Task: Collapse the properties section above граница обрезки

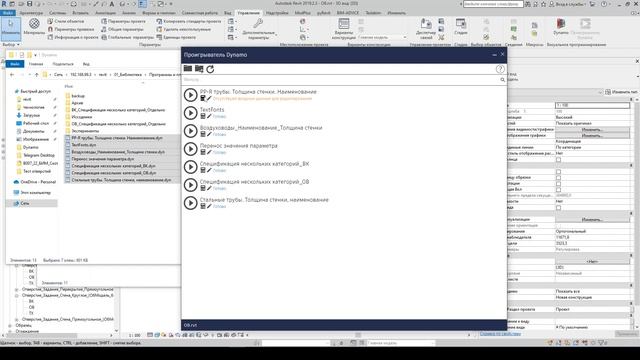Action: [x=631, y=166]
